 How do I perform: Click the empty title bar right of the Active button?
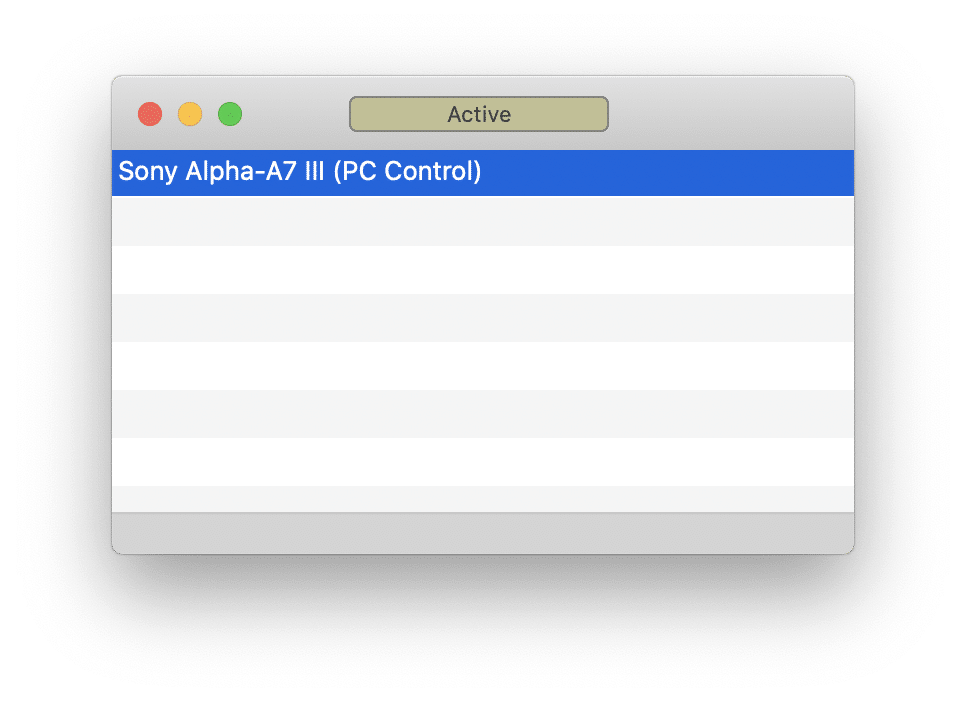tap(730, 114)
